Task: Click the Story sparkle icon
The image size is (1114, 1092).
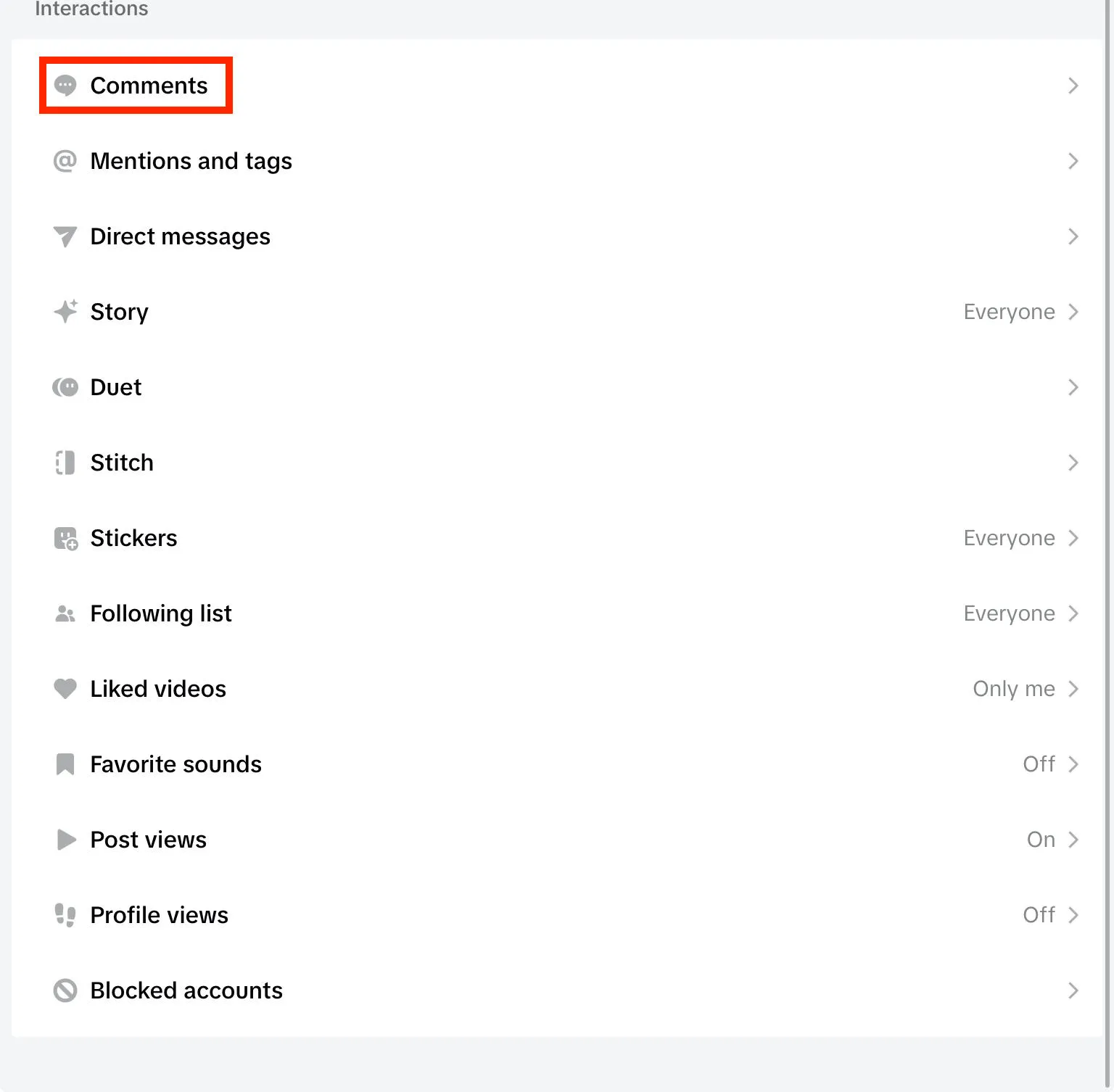Action: tap(65, 312)
